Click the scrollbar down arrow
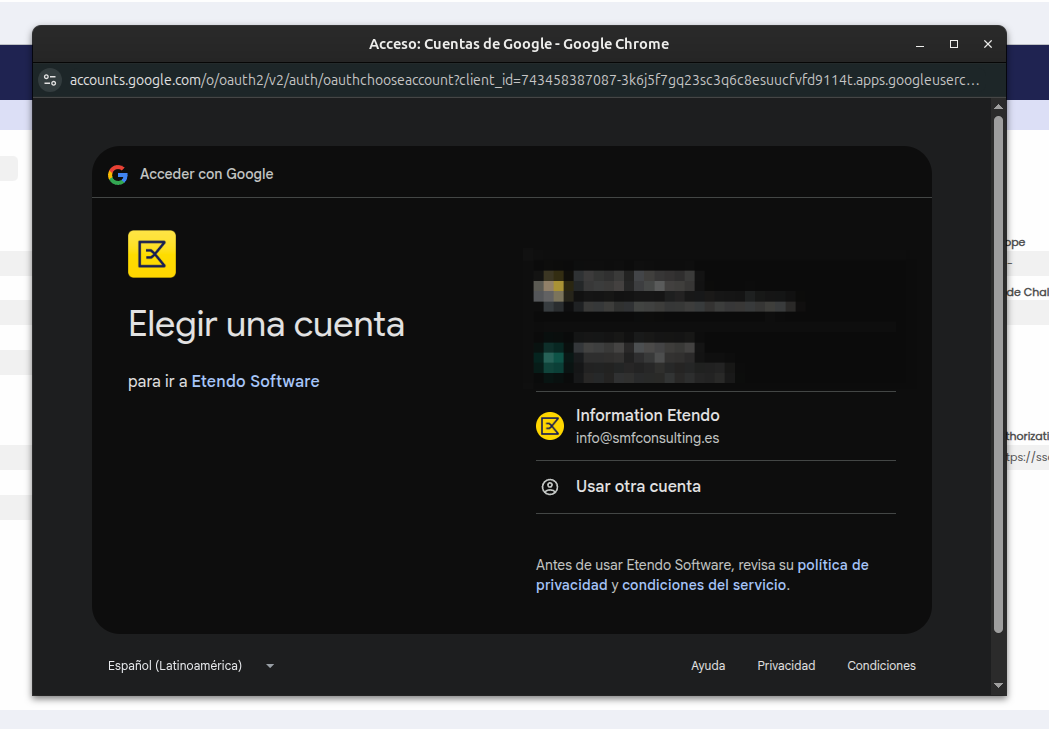 998,686
